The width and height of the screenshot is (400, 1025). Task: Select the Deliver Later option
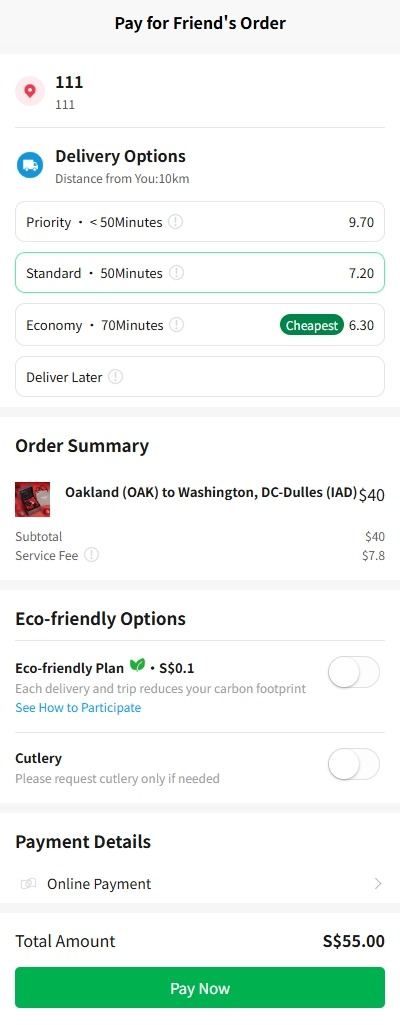coord(200,377)
